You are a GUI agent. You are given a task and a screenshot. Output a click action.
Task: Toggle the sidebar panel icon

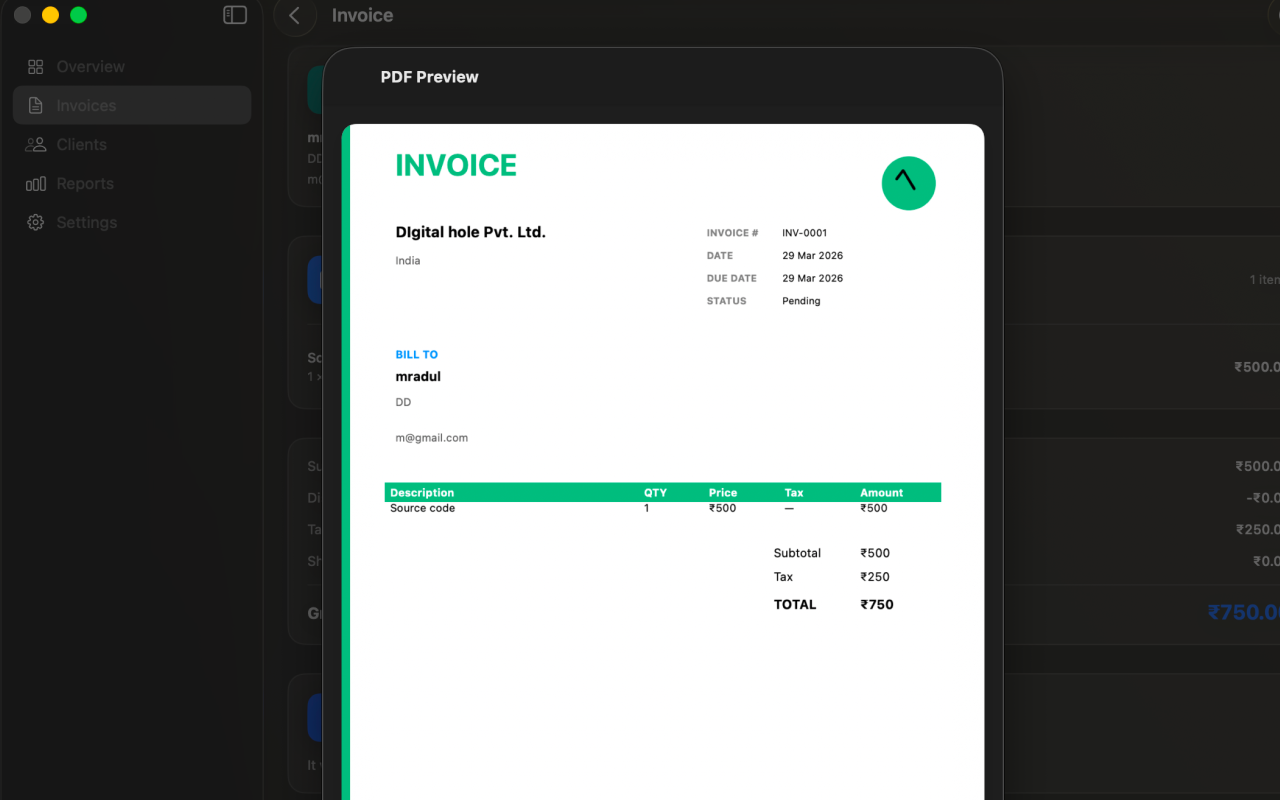(235, 15)
